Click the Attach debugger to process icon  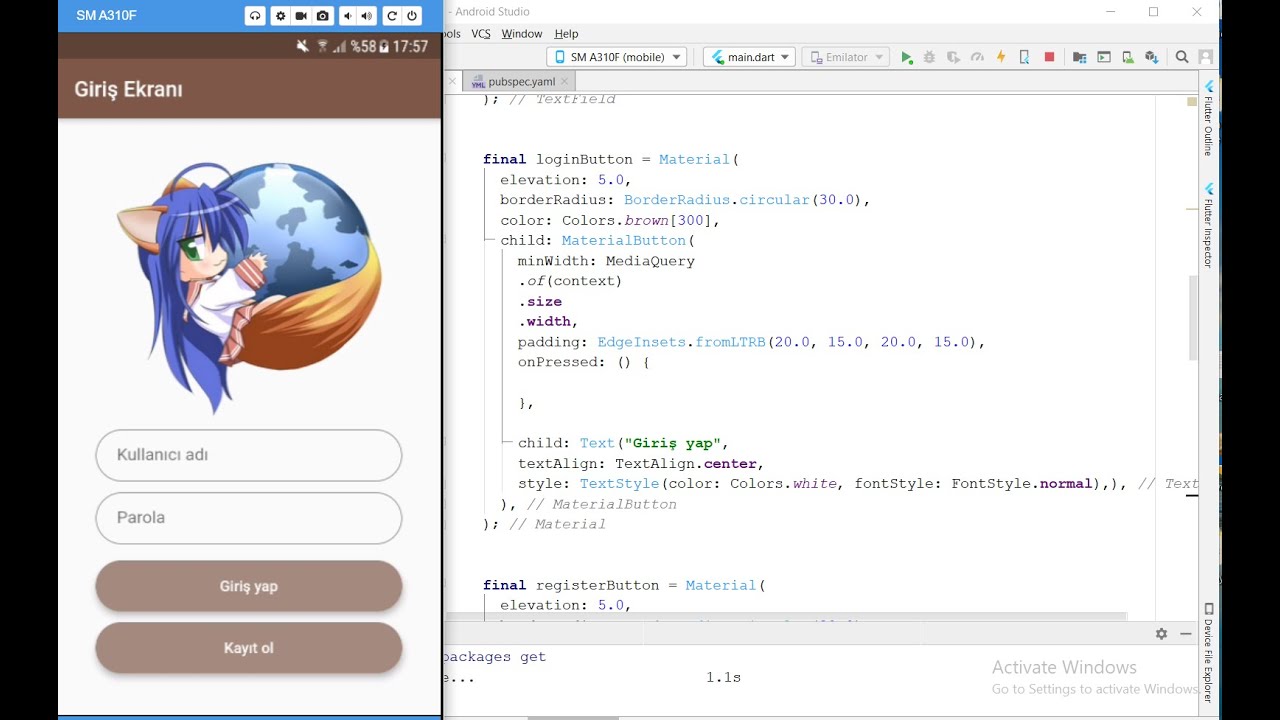coord(1024,58)
